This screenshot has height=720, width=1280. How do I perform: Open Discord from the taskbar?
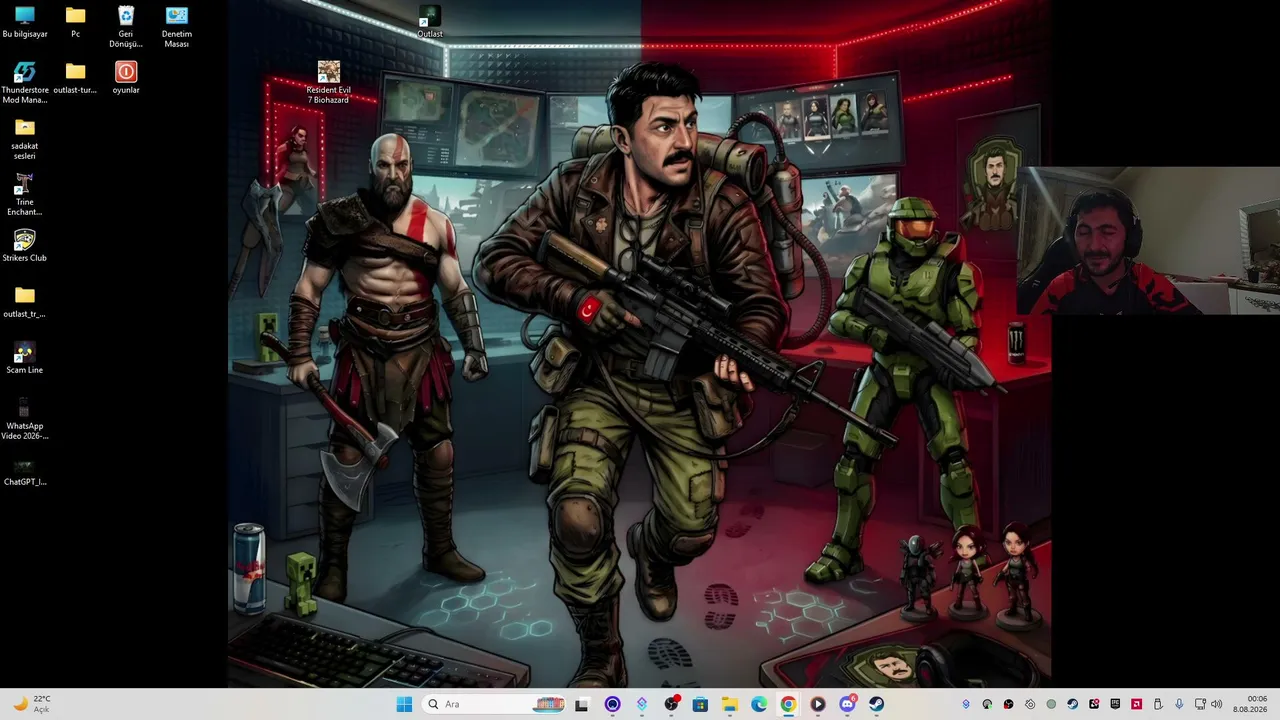coord(847,704)
